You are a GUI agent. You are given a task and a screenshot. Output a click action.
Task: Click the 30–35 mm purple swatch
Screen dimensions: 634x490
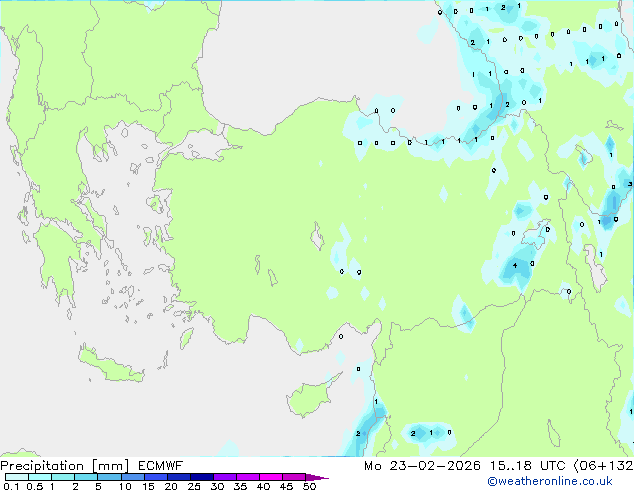pos(224,477)
